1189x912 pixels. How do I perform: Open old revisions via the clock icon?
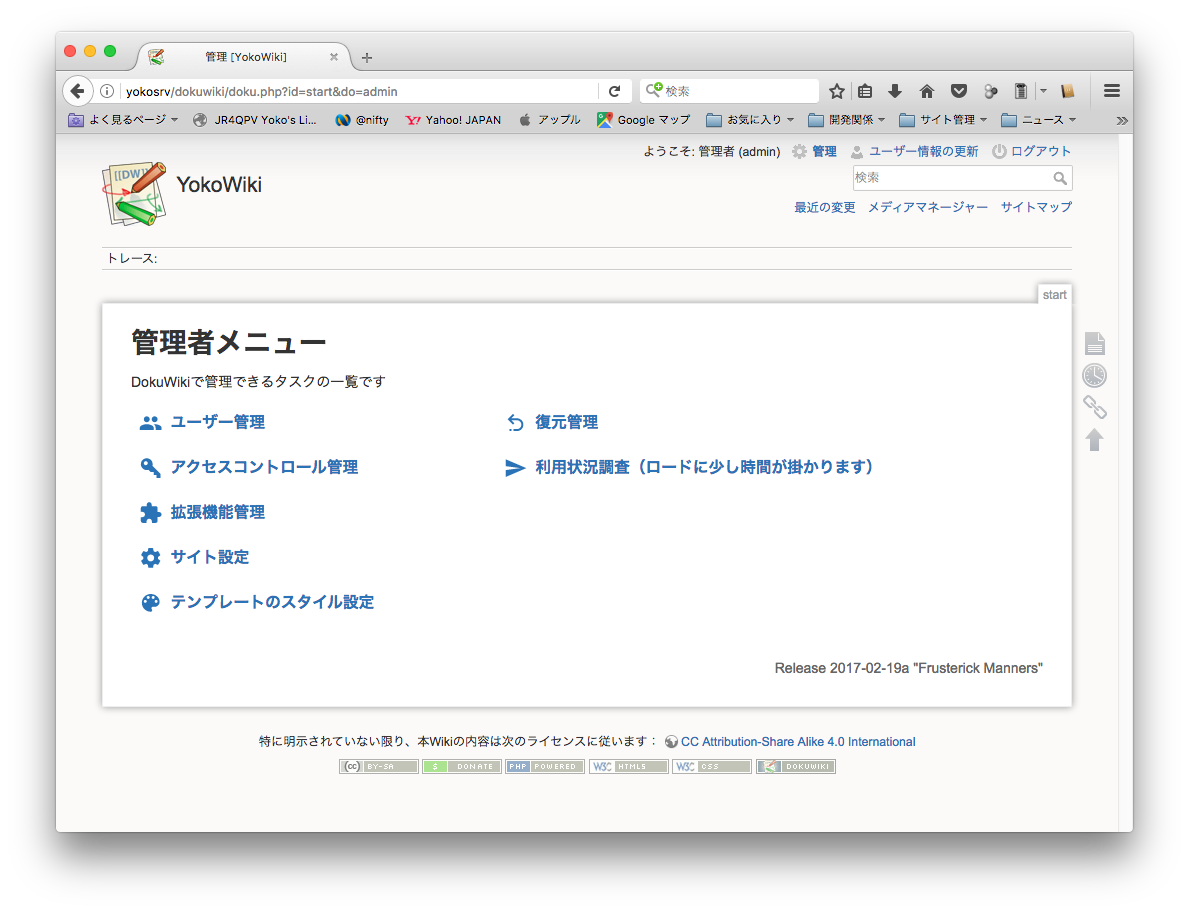[1094, 375]
